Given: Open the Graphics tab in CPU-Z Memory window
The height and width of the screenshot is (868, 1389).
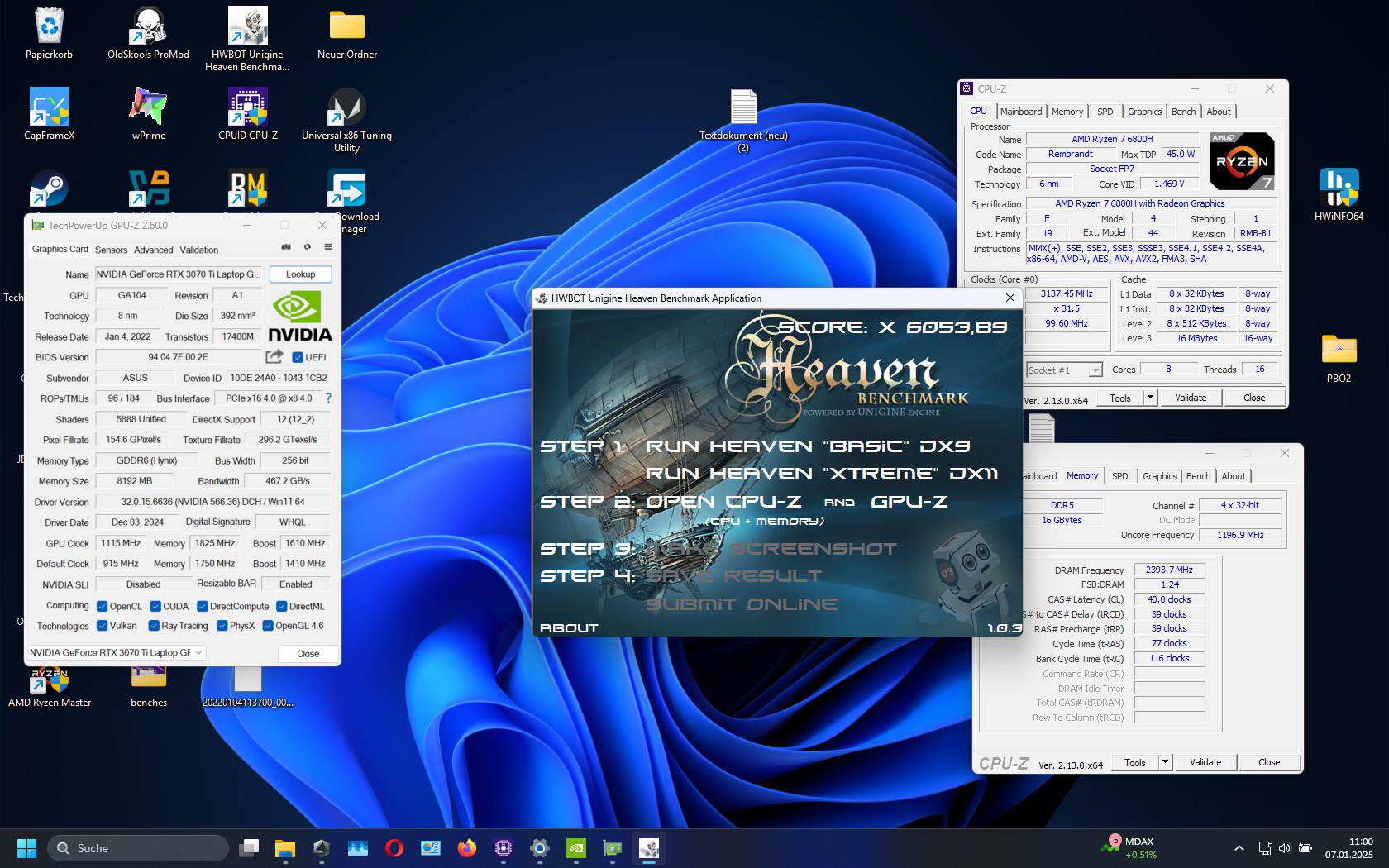Looking at the screenshot, I should (x=1159, y=476).
